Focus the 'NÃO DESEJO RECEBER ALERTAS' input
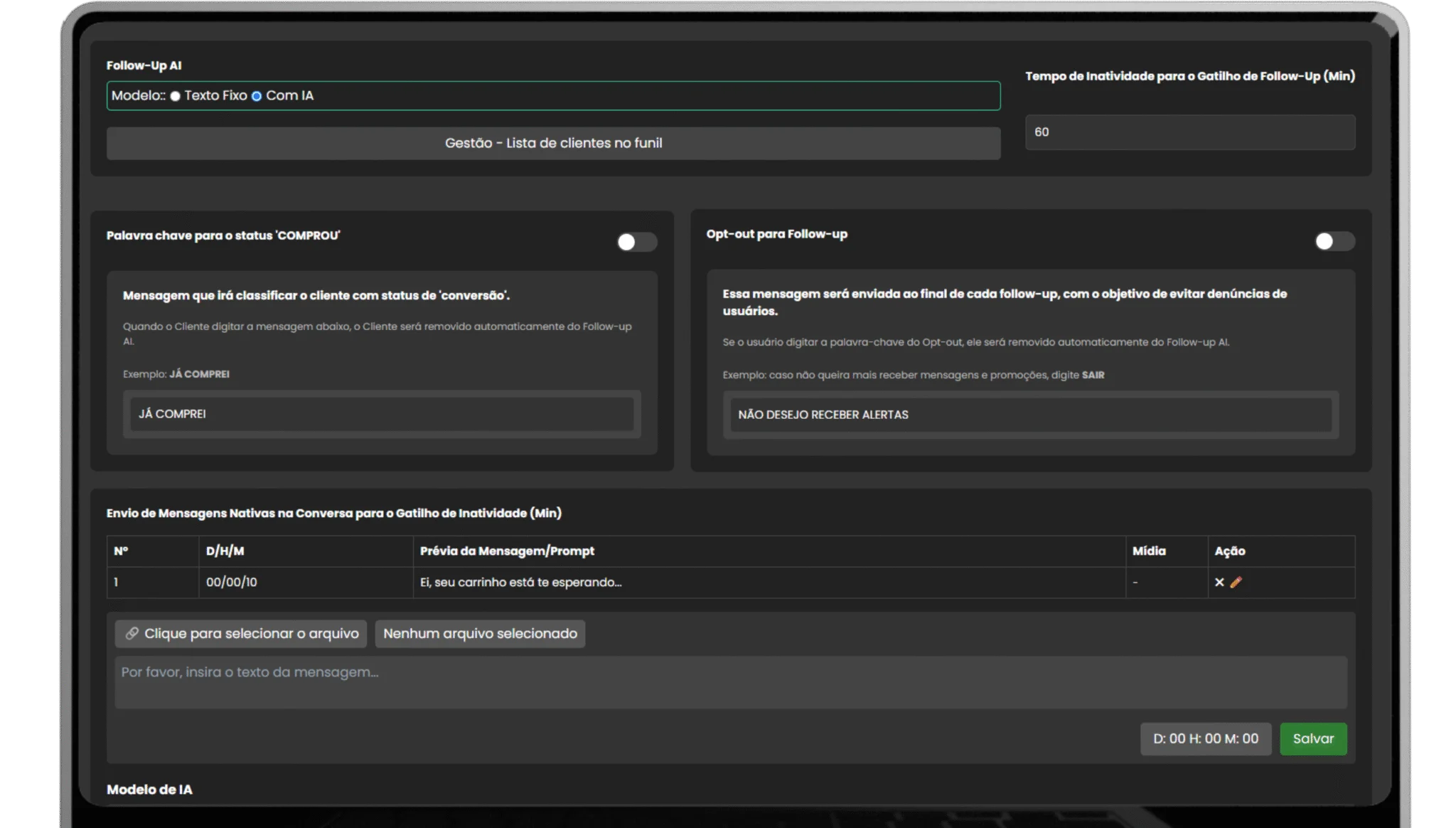This screenshot has height=828, width=1456. click(1030, 415)
